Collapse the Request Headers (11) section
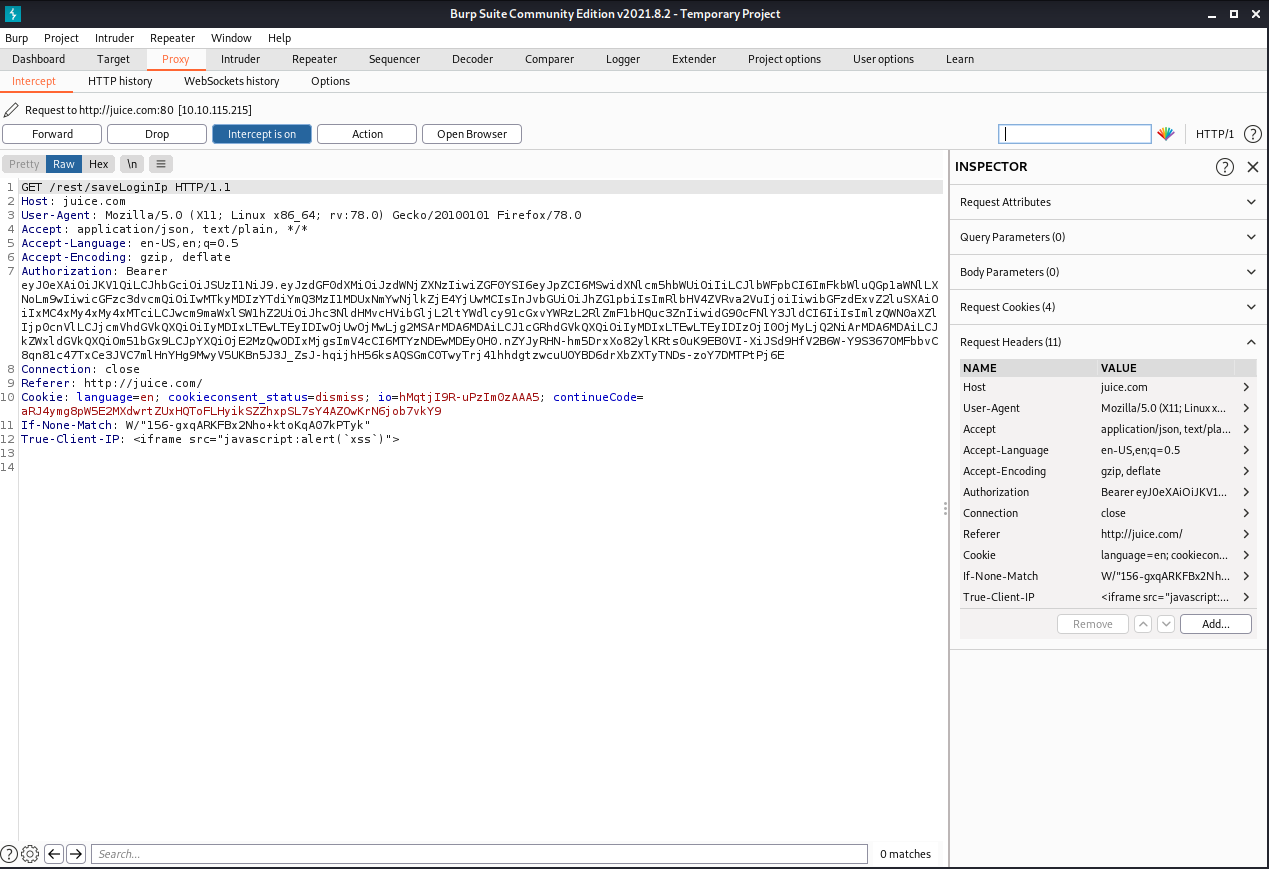 (x=1109, y=342)
